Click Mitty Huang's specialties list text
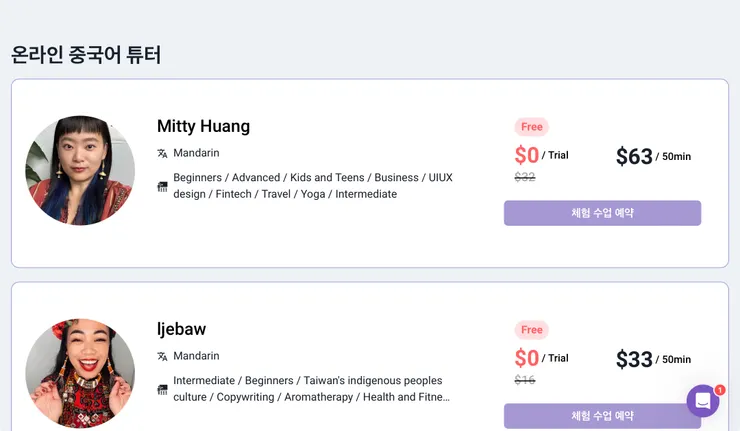Image resolution: width=740 pixels, height=431 pixels. [x=312, y=186]
